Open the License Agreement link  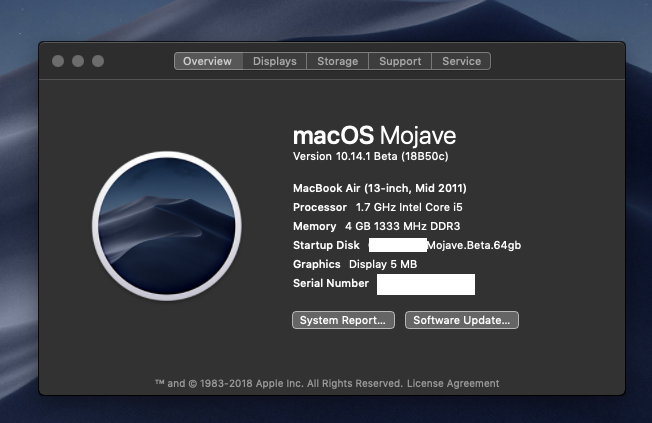coord(453,383)
